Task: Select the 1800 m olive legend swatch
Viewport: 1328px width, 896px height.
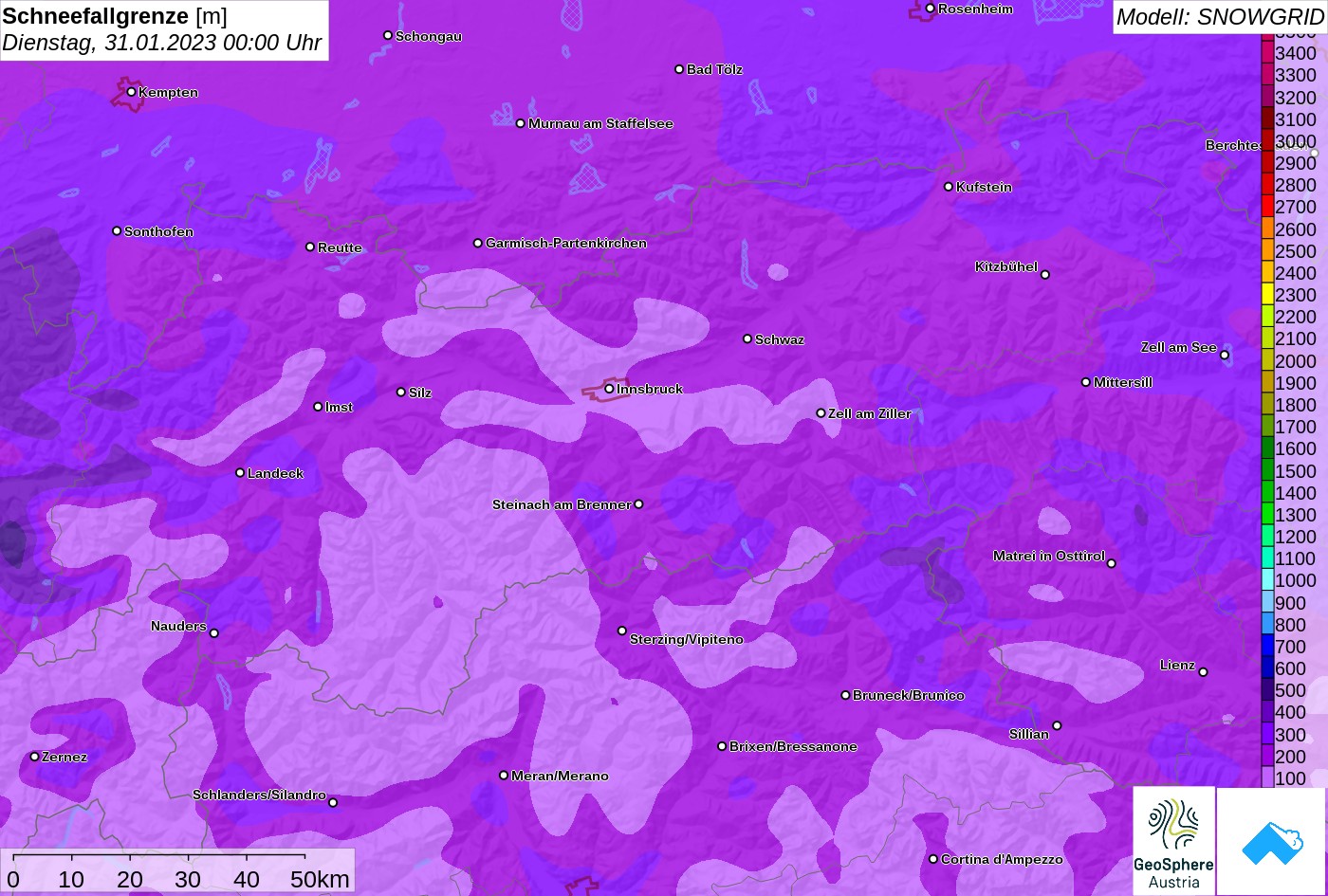Action: pyautogui.click(x=1267, y=404)
